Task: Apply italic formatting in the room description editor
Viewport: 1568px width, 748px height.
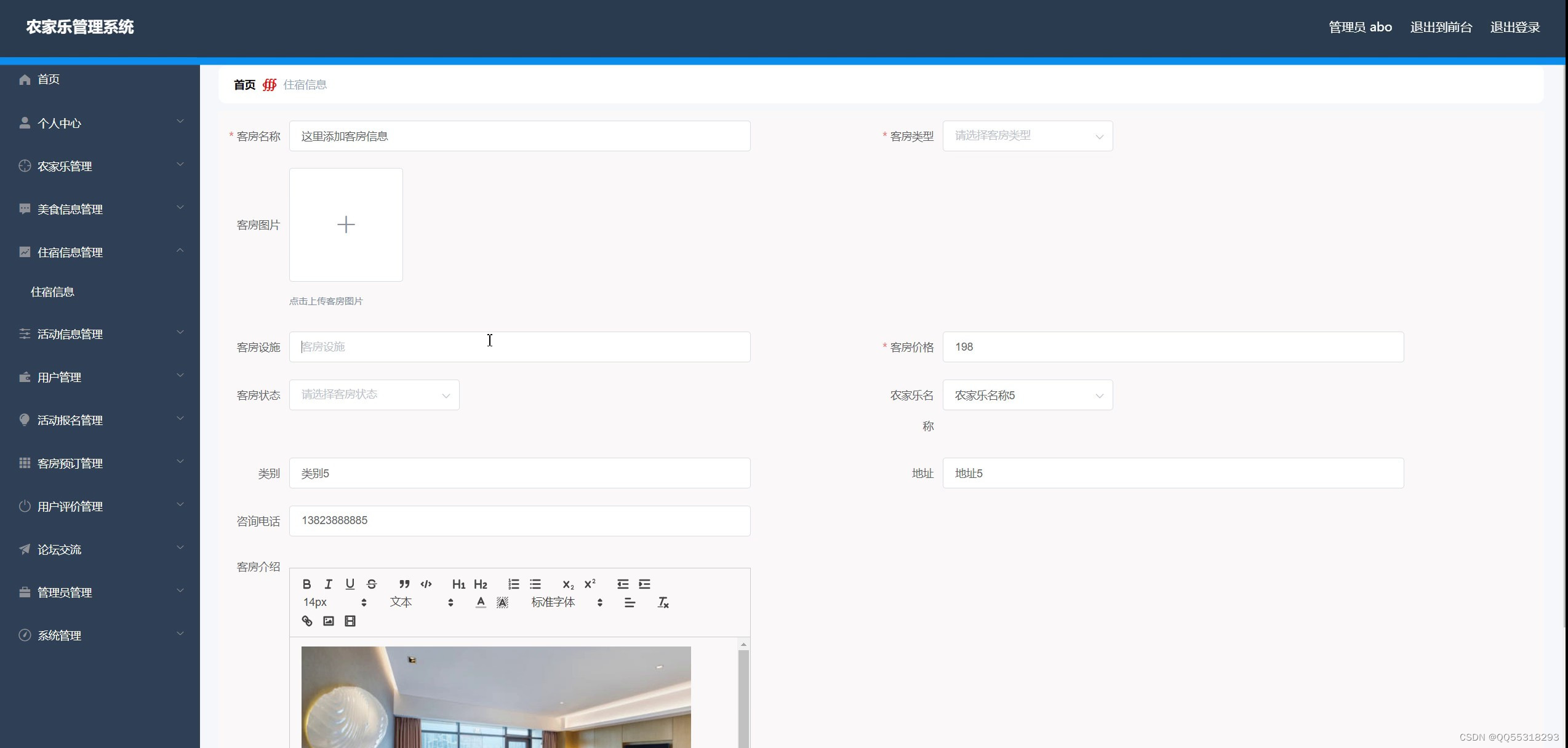Action: point(328,584)
